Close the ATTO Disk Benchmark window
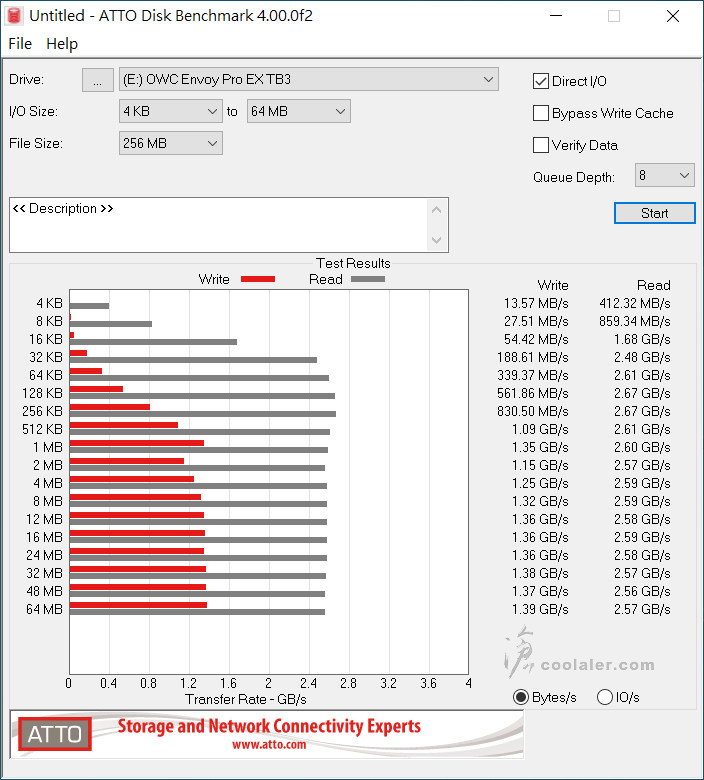Image resolution: width=704 pixels, height=780 pixels. coord(673,16)
